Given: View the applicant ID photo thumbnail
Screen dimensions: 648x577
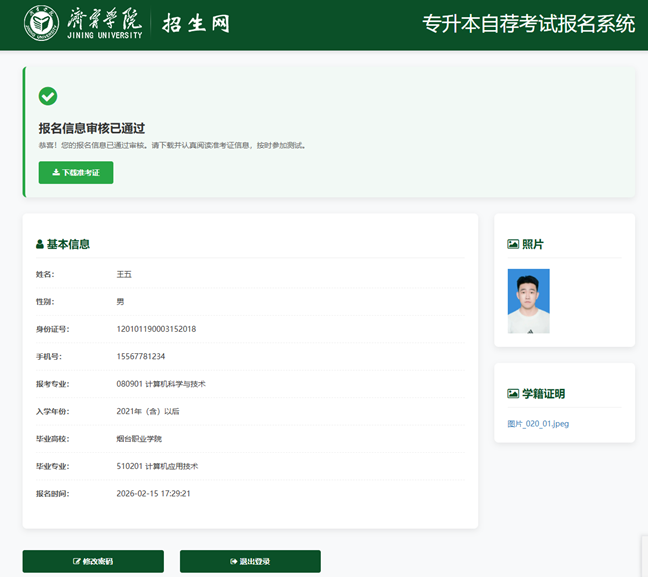Looking at the screenshot, I should point(528,301).
